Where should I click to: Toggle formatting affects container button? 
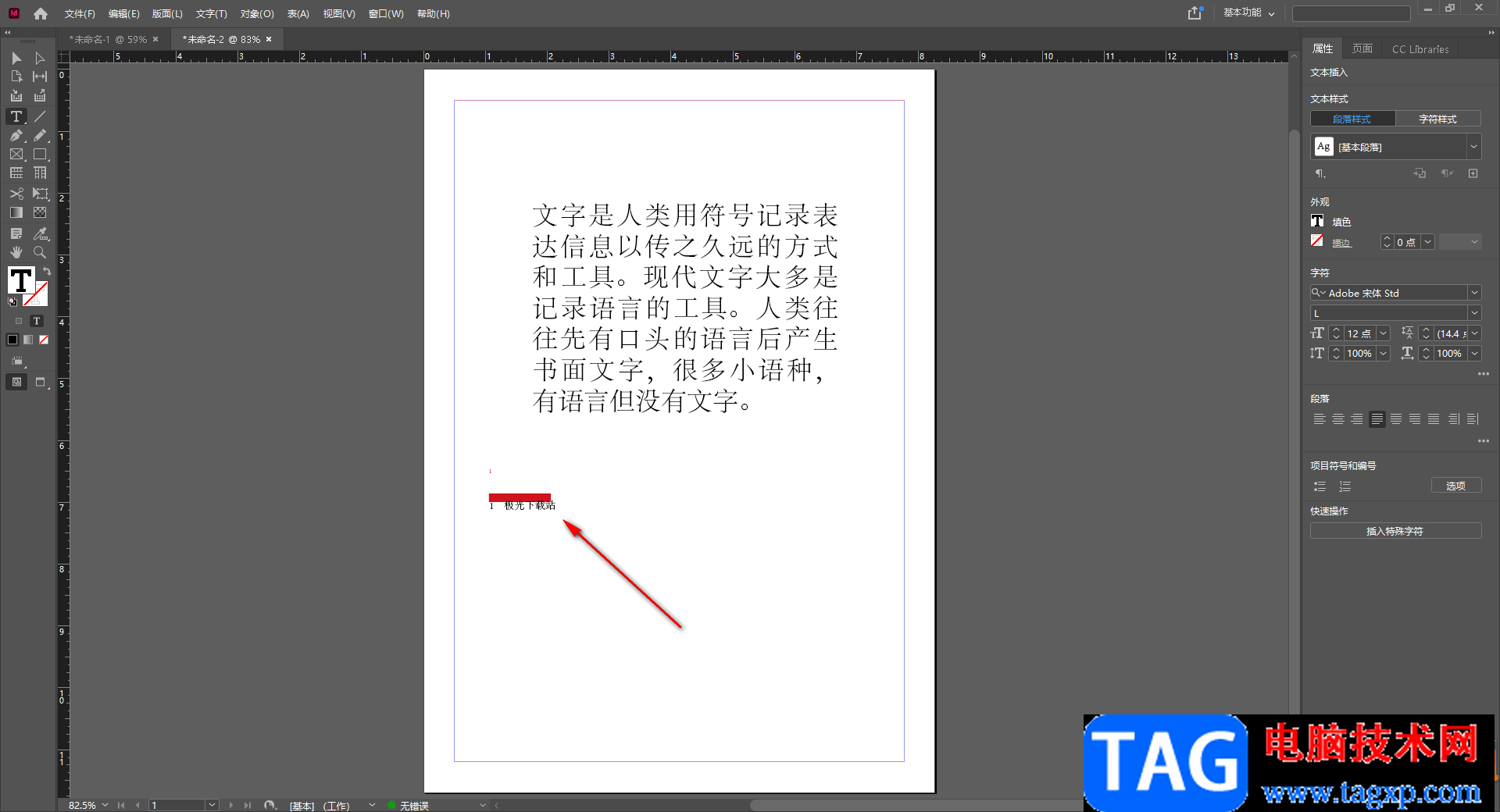click(19, 321)
